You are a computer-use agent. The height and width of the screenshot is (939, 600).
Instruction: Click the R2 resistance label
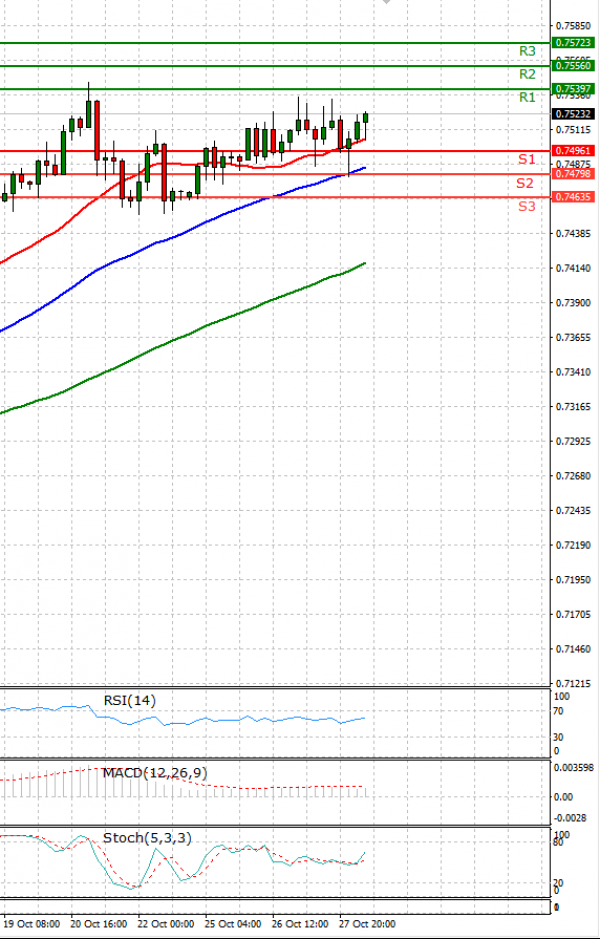(x=527, y=74)
